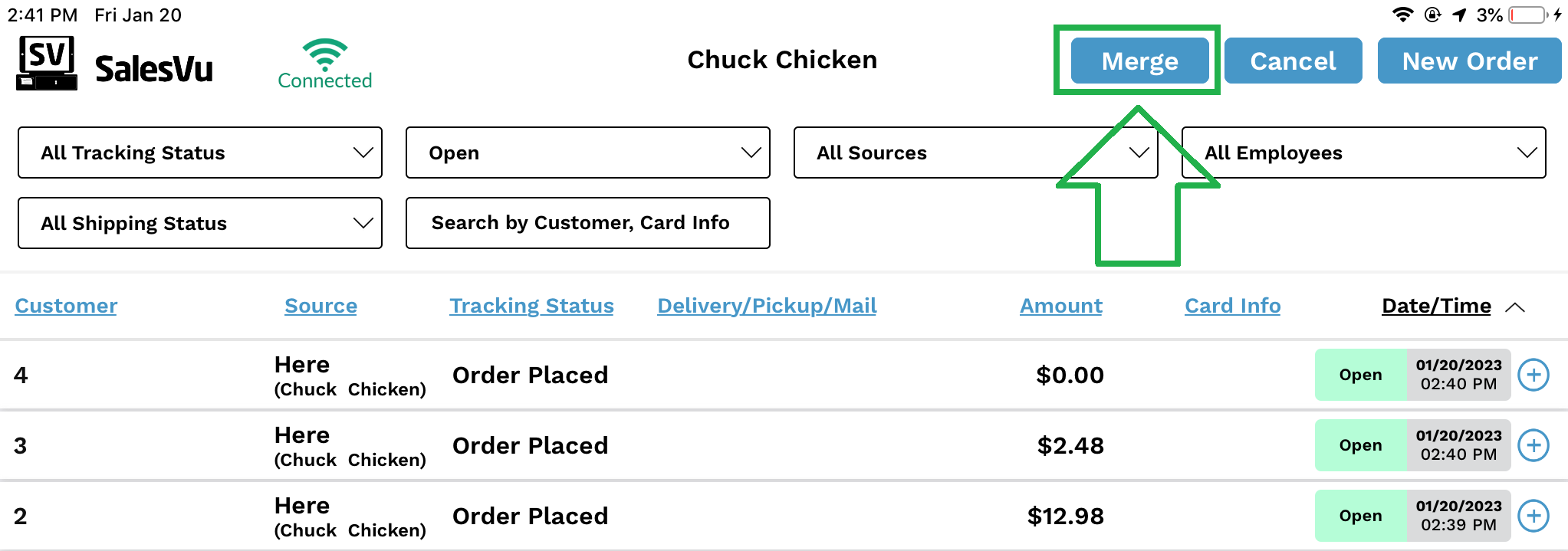Expand the Open order status dropdown
This screenshot has width=1568, height=551.
click(x=587, y=153)
